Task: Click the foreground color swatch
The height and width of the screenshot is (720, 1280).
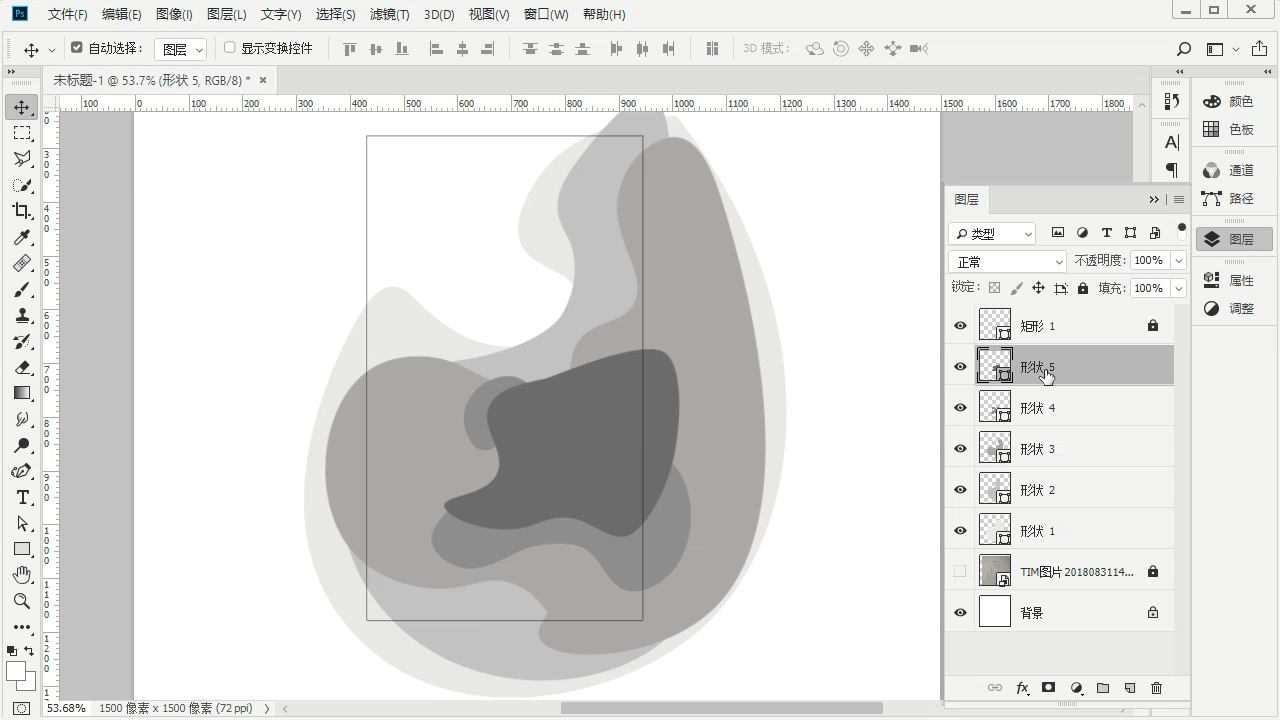Action: [14, 670]
